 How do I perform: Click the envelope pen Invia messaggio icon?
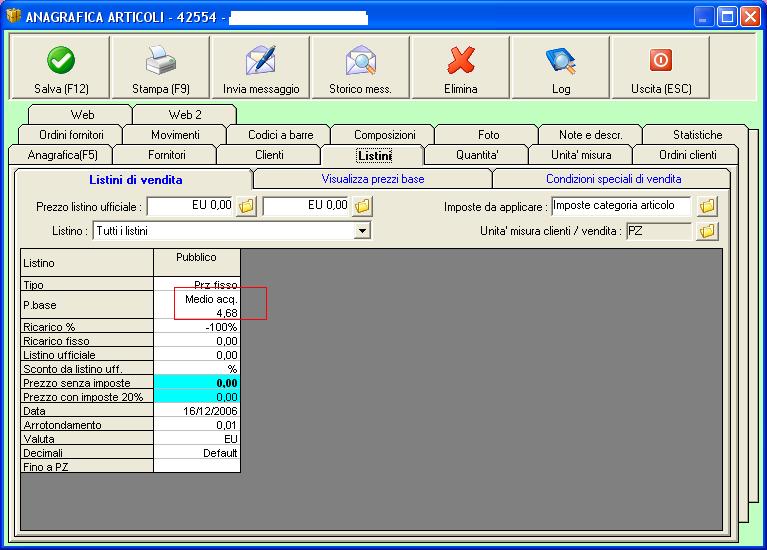point(261,60)
